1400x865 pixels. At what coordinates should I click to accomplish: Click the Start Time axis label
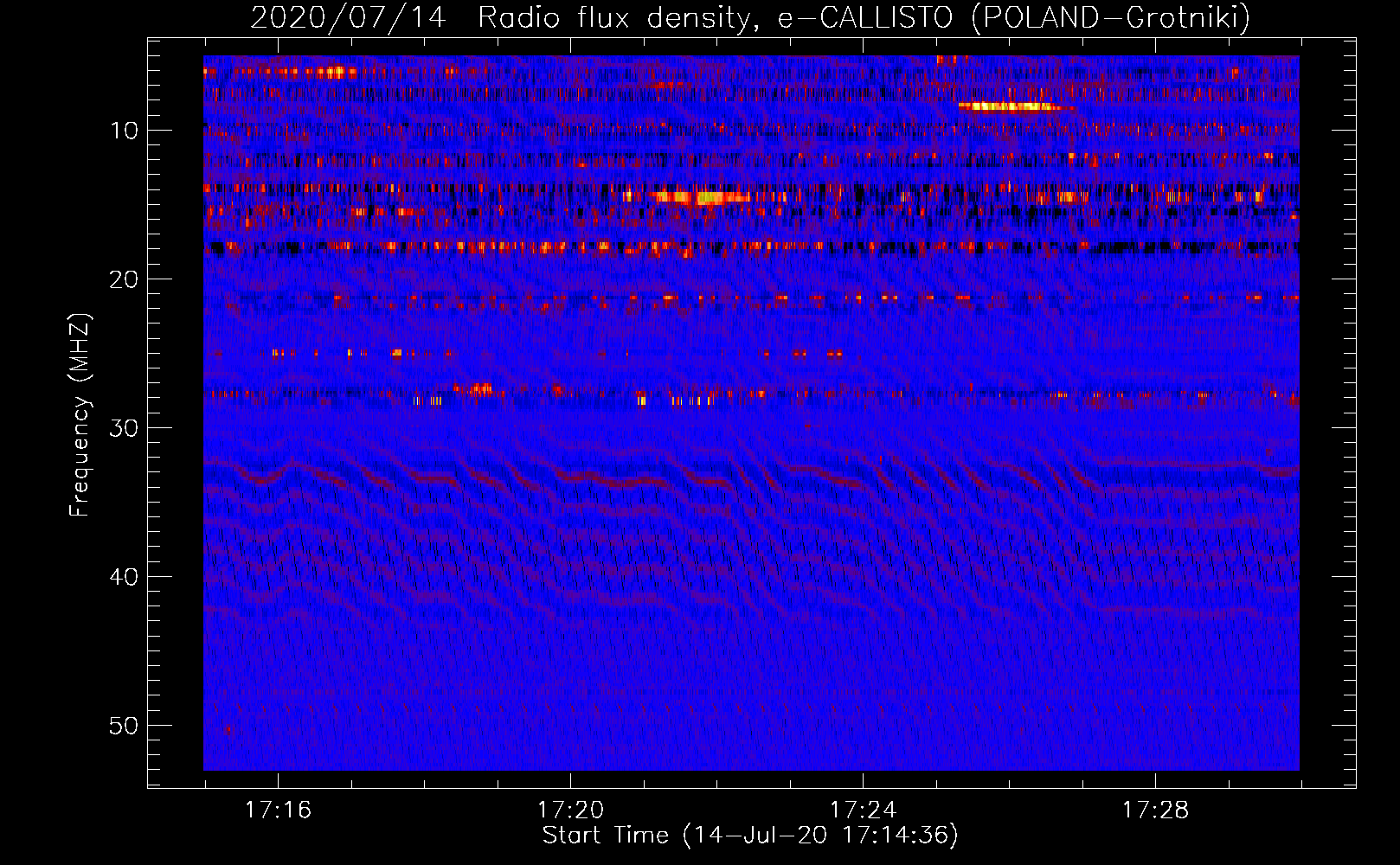coord(750,836)
